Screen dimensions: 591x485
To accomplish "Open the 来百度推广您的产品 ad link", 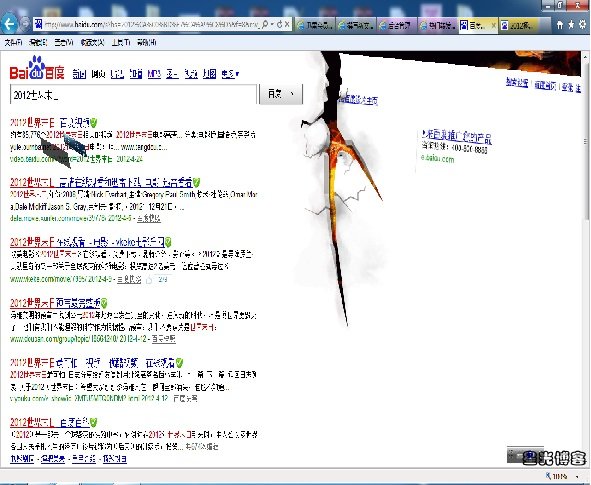I will pyautogui.click(x=456, y=136).
